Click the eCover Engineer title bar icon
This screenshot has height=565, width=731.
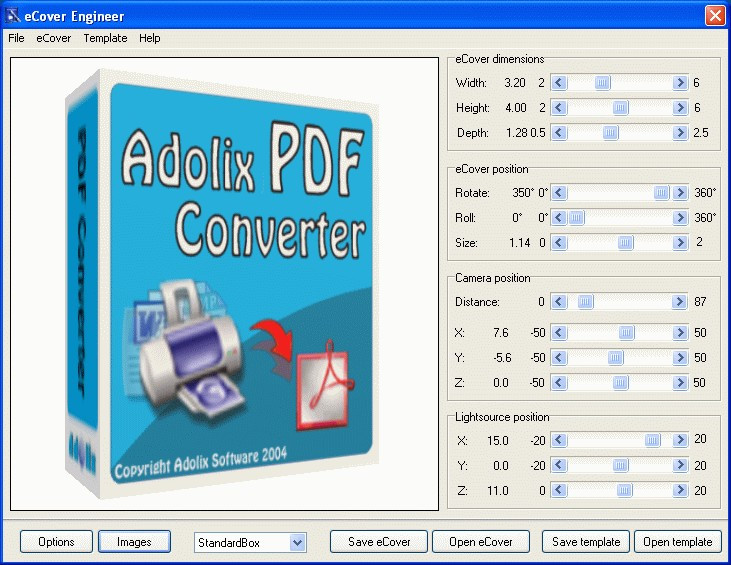point(13,16)
